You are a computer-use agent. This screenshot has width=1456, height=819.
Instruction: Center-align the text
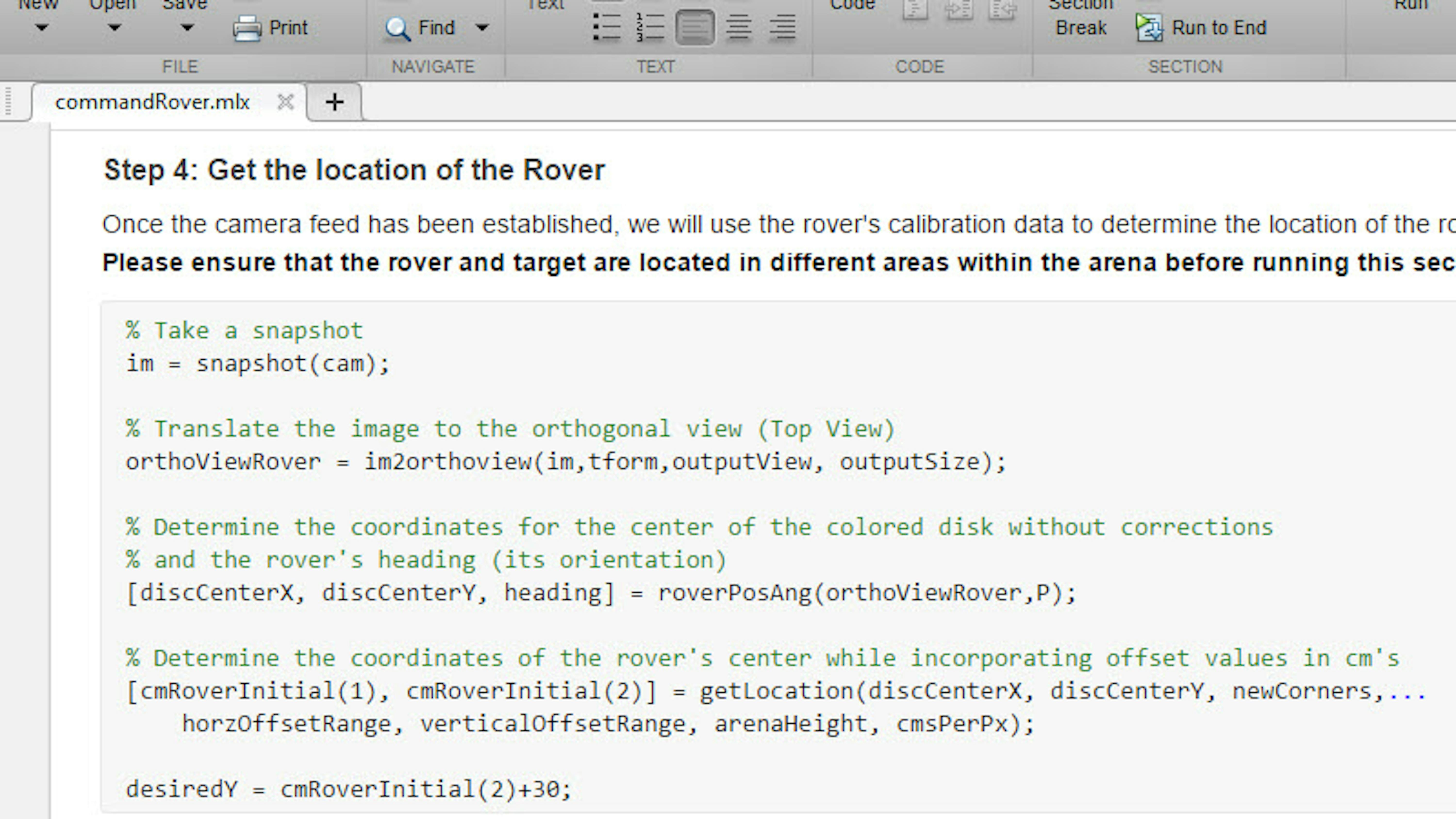(738, 27)
